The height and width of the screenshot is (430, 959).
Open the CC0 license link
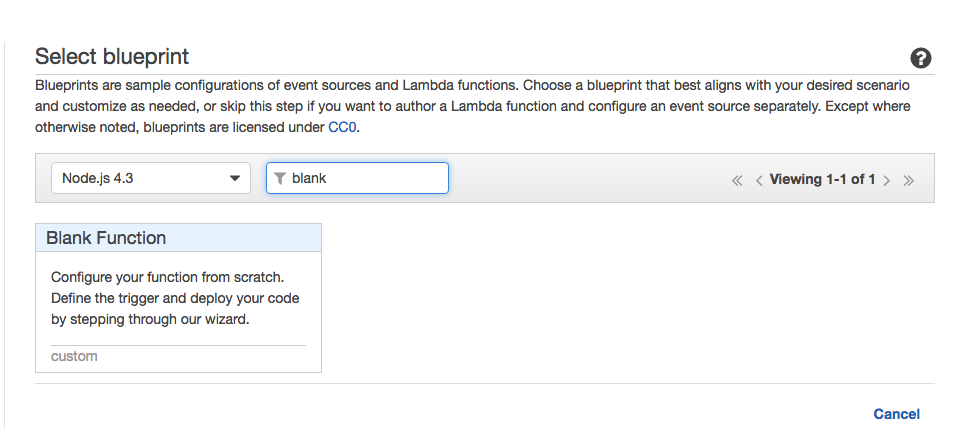click(x=343, y=127)
